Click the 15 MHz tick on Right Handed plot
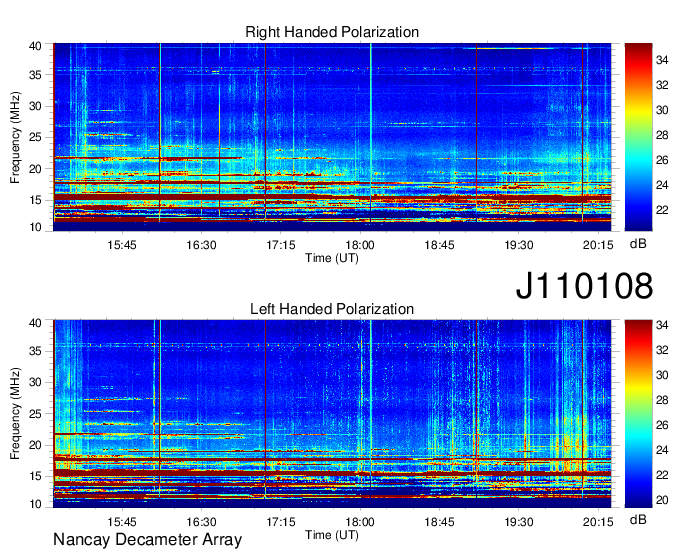The image size is (680, 552). (x=35, y=200)
